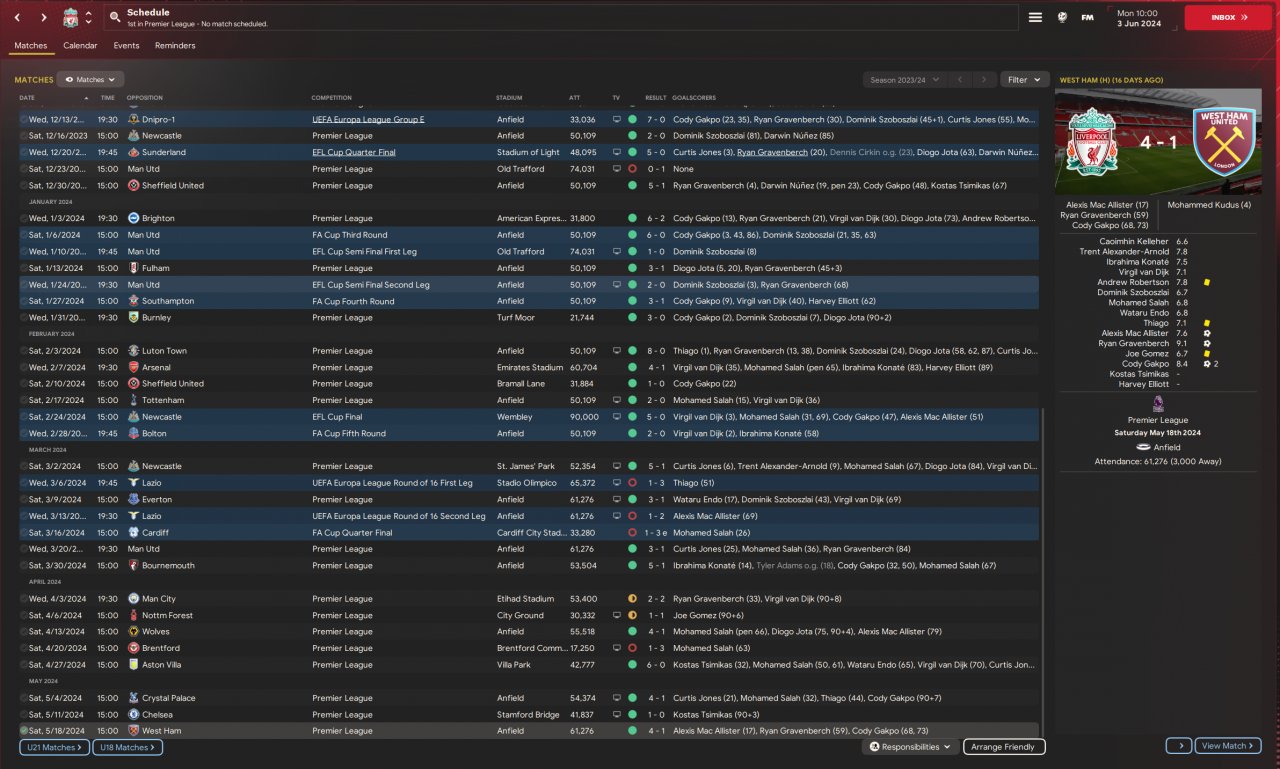Click the small arrow button left of View Match

[x=1178, y=746]
